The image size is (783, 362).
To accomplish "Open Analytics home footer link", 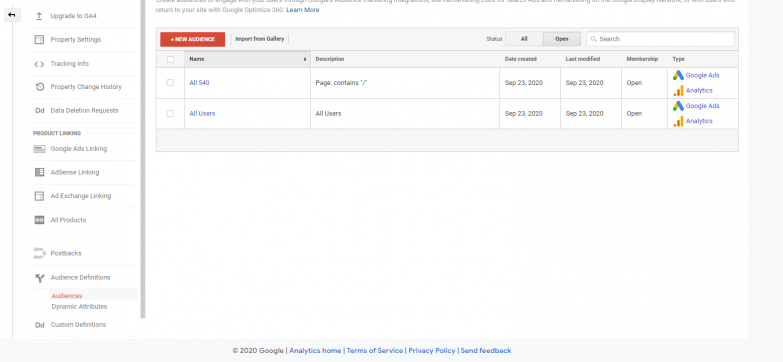I will (315, 351).
